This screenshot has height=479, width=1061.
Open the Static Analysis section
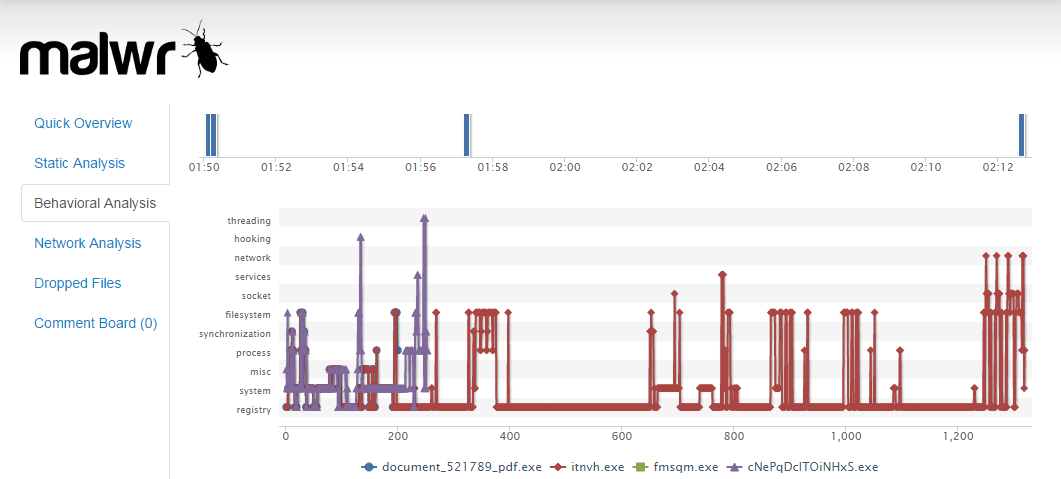tap(80, 163)
